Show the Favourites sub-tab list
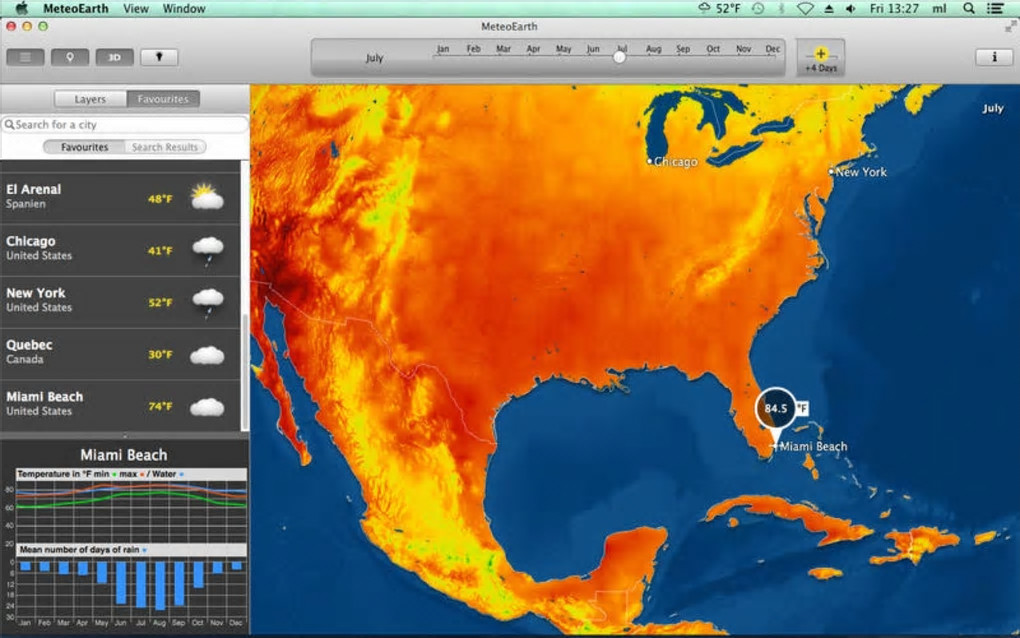The height and width of the screenshot is (638, 1020). (x=84, y=147)
